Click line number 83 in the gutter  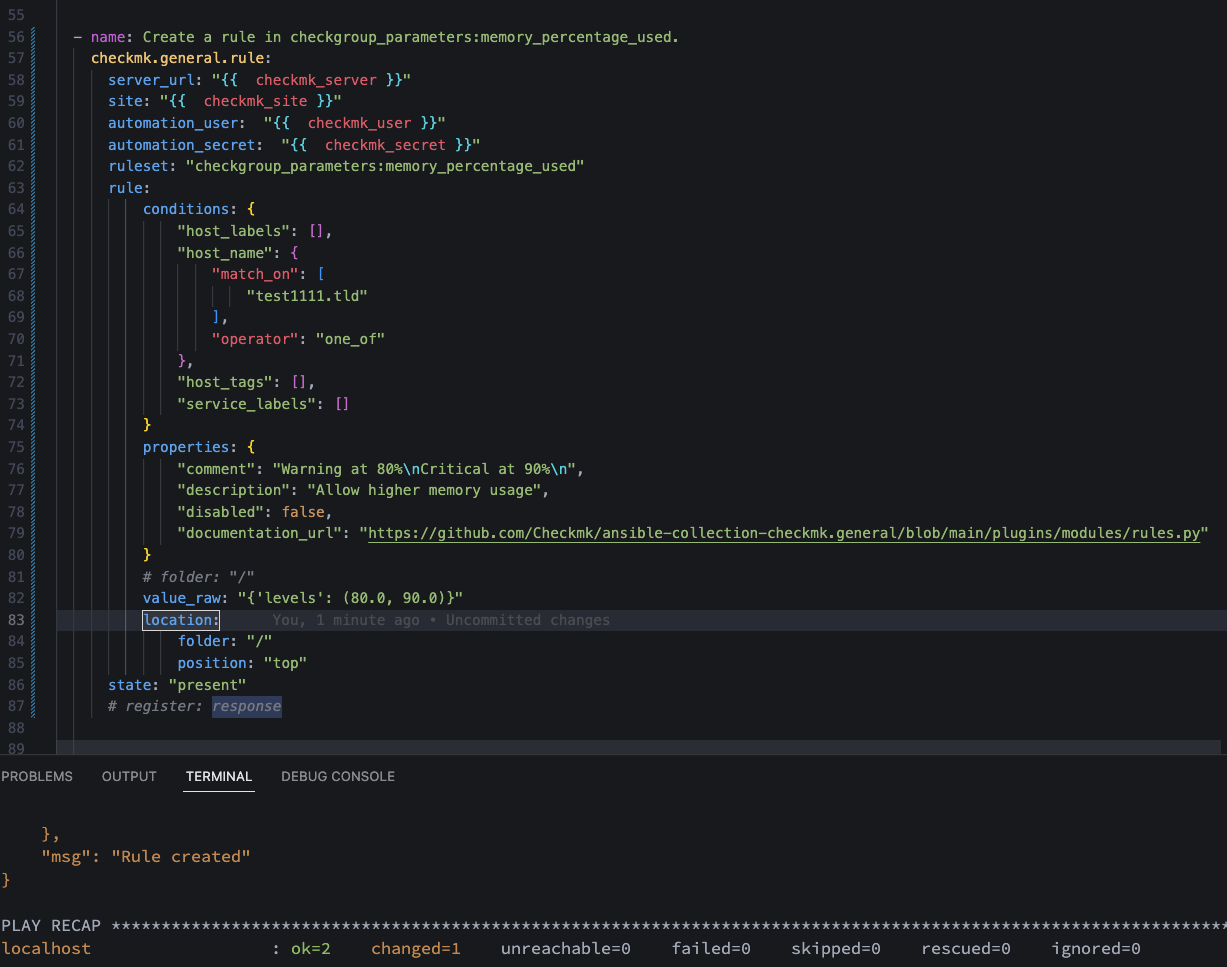pyautogui.click(x=15, y=620)
